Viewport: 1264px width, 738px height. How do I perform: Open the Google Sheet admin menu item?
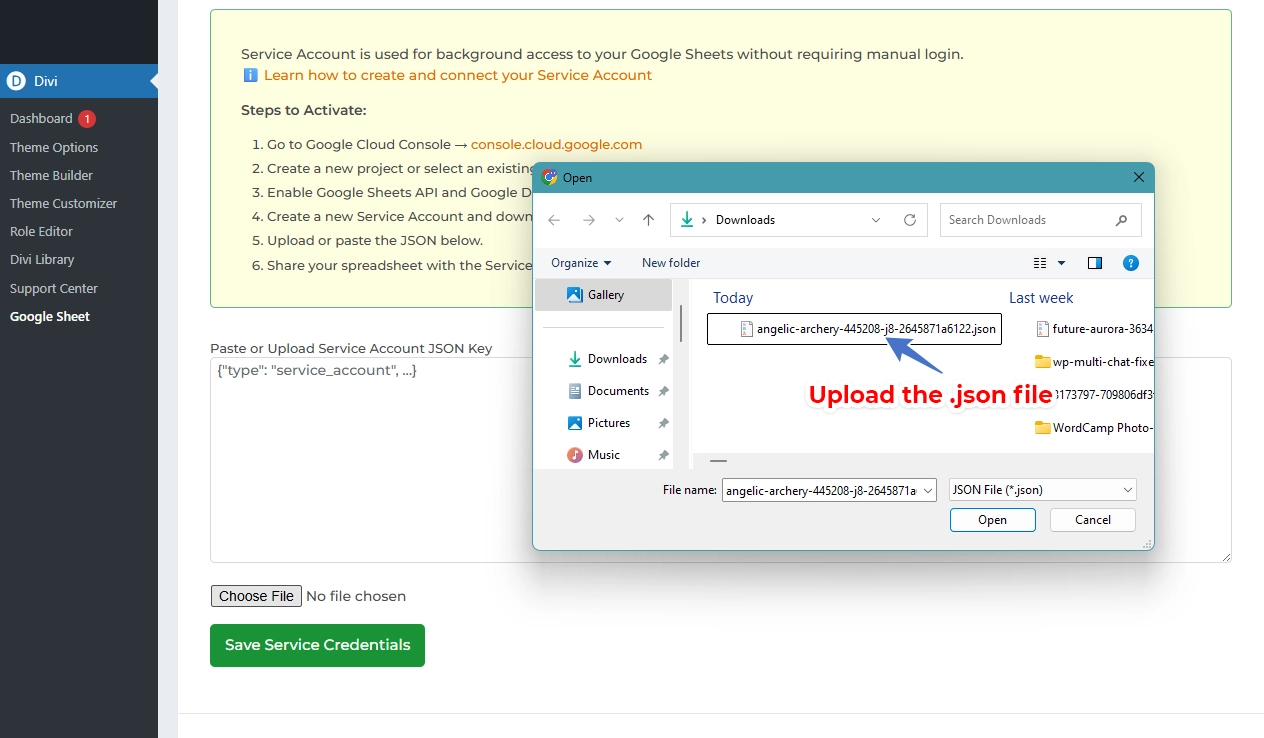[49, 316]
